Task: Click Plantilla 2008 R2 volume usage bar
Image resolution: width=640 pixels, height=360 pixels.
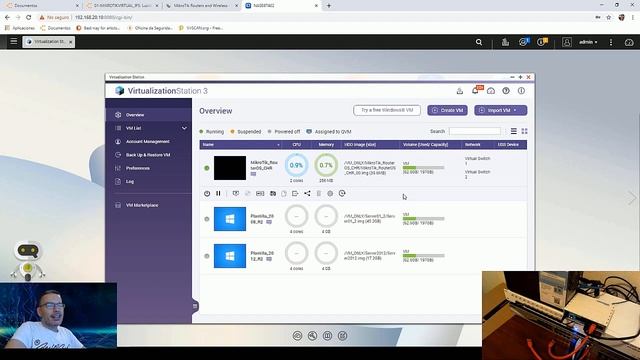Action: (x=423, y=219)
